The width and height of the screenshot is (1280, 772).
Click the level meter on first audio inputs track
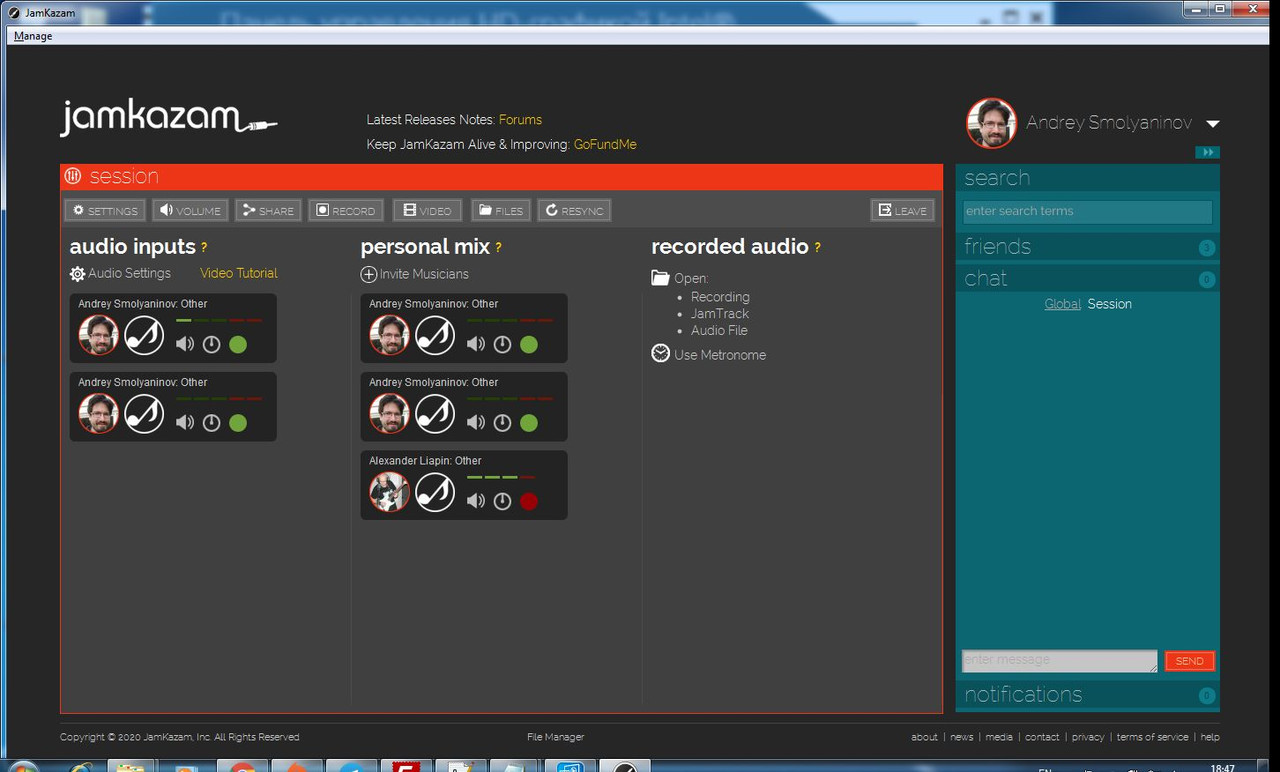click(219, 320)
